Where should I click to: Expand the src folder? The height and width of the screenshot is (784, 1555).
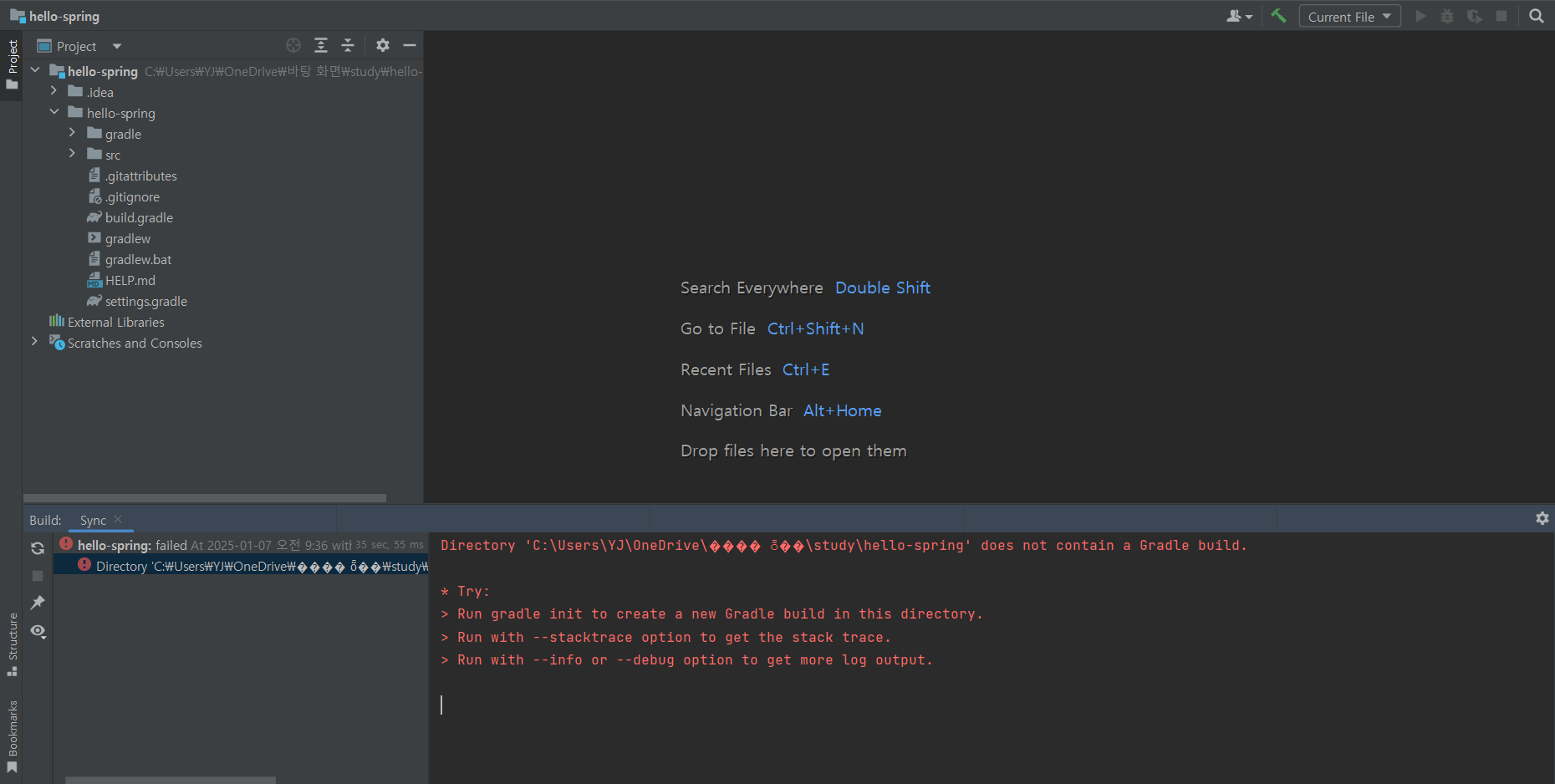(x=72, y=154)
